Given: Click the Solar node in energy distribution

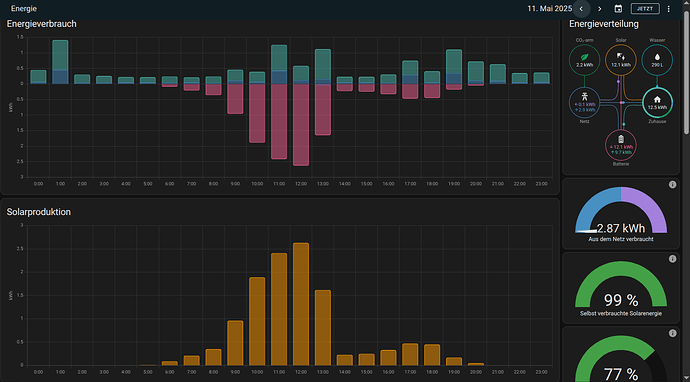Looking at the screenshot, I should pyautogui.click(x=620, y=60).
